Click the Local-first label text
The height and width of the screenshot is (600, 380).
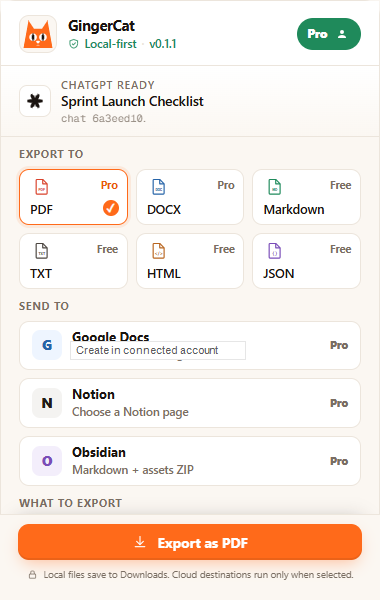111,44
